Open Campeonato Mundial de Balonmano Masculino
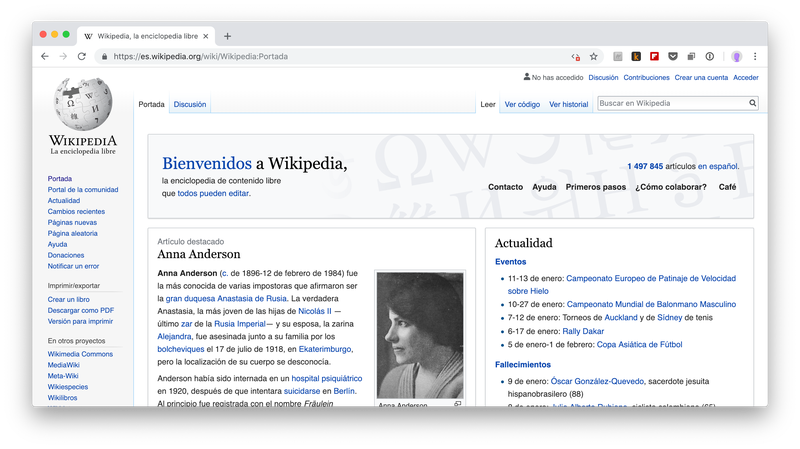This screenshot has height=449, width=800. pos(652,304)
